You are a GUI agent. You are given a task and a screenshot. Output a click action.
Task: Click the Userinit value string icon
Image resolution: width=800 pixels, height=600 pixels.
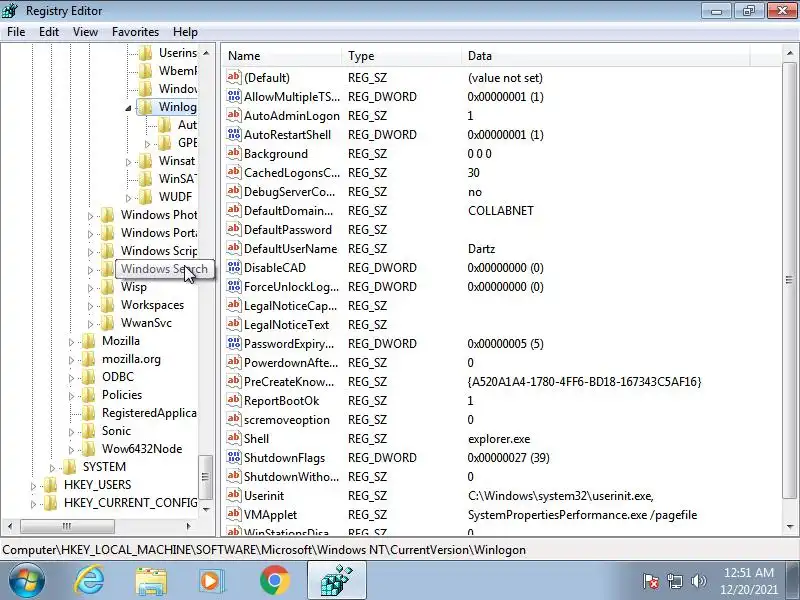(x=234, y=495)
